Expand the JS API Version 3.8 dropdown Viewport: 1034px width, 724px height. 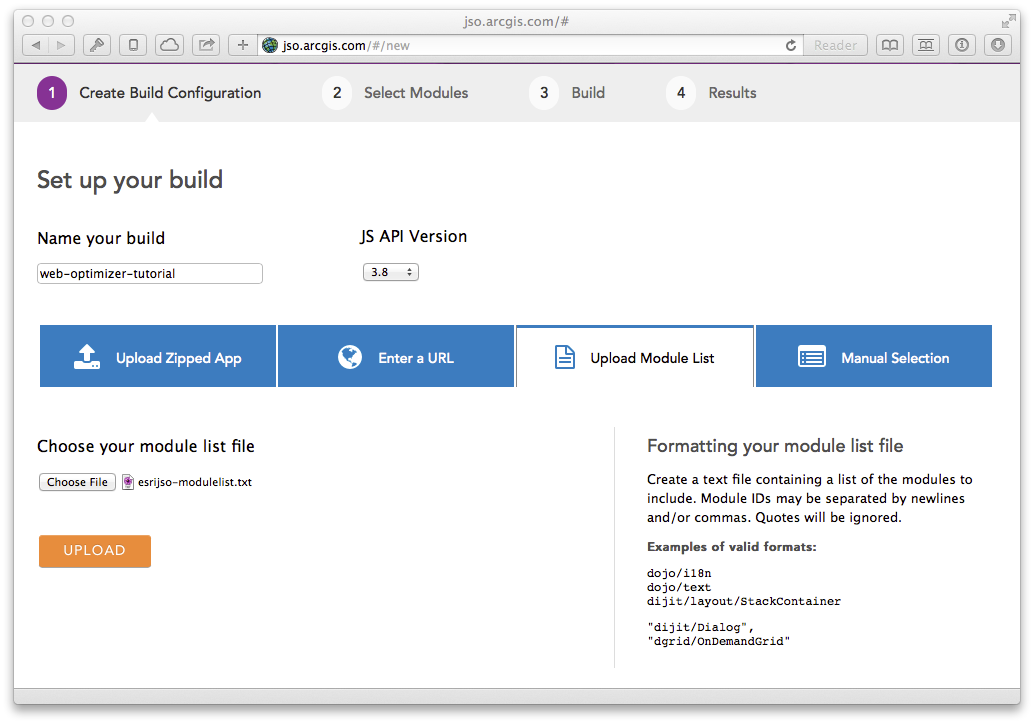390,272
